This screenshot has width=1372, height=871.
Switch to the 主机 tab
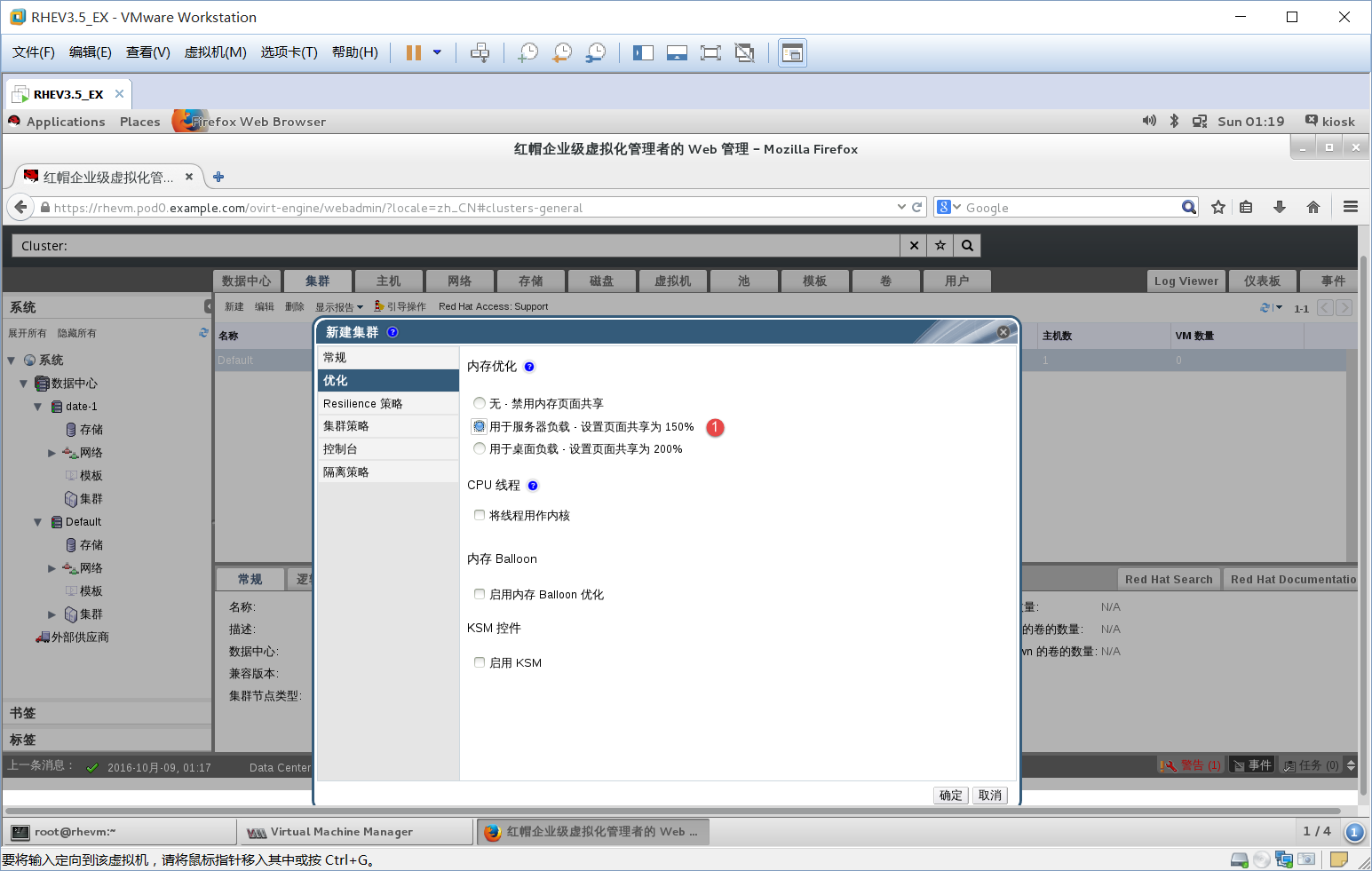tap(389, 281)
